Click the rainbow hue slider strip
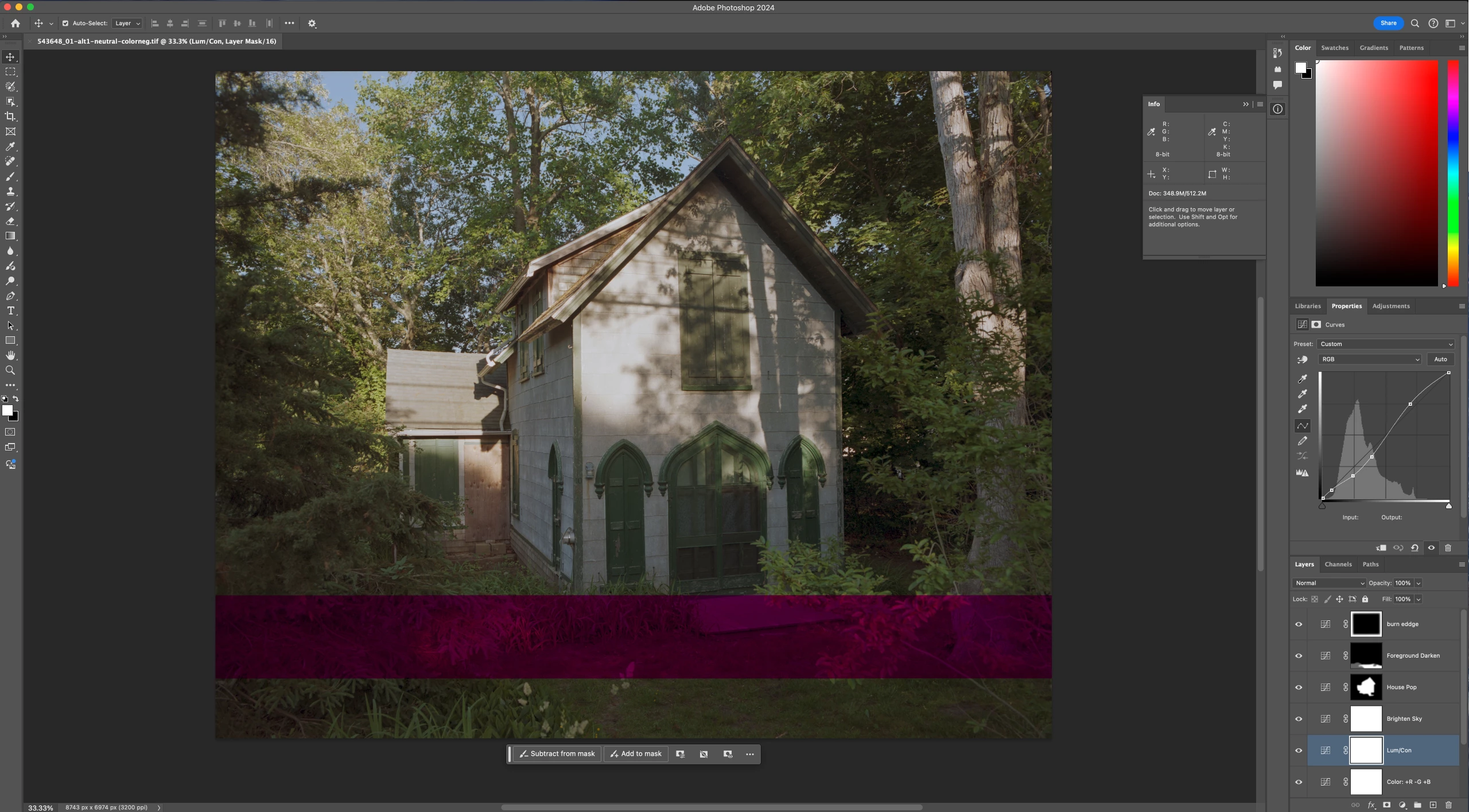 [x=1452, y=172]
